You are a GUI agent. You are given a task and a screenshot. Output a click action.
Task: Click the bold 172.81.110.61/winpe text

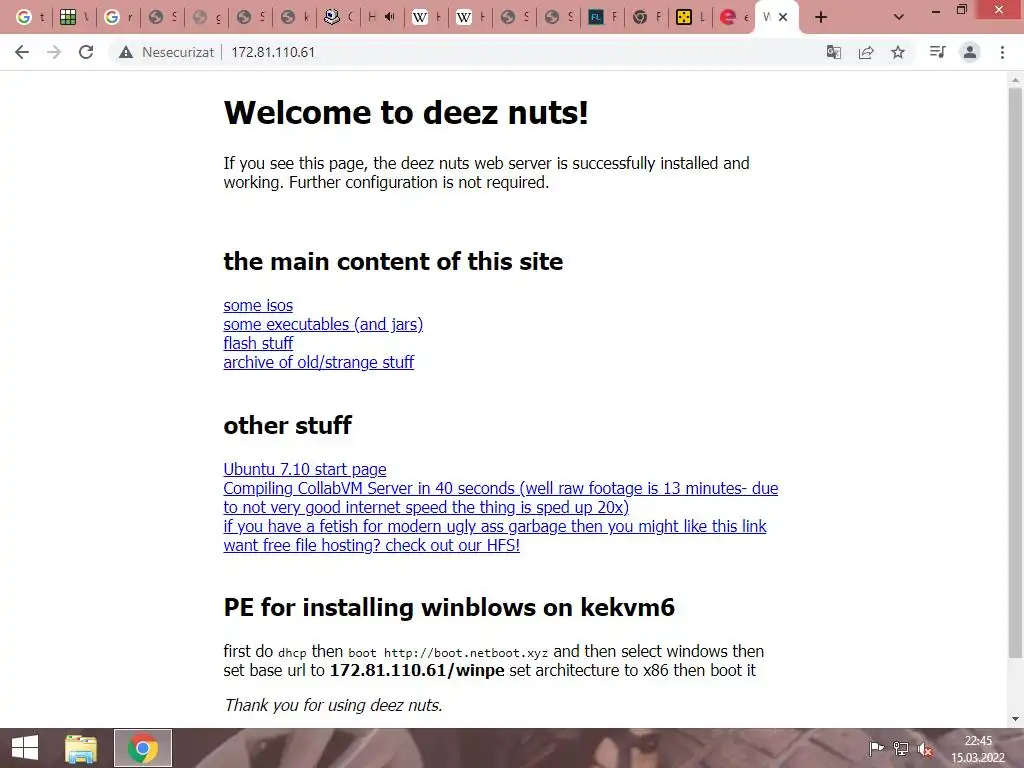[417, 671]
